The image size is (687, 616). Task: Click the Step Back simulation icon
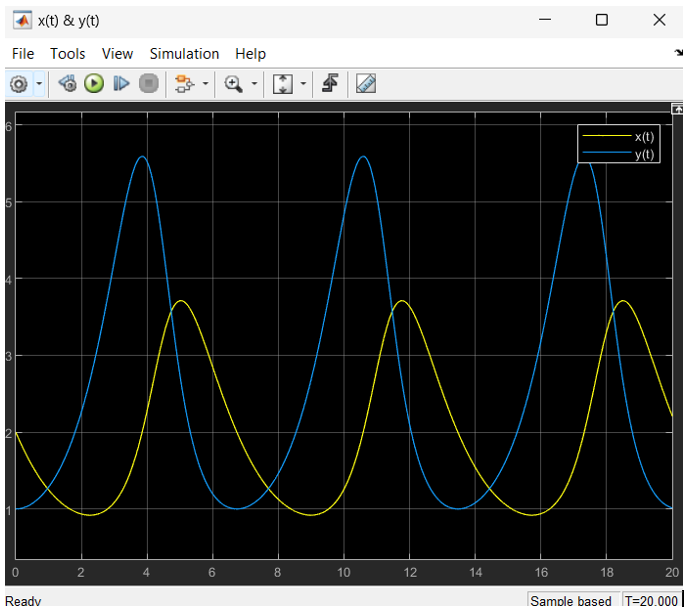click(67, 84)
